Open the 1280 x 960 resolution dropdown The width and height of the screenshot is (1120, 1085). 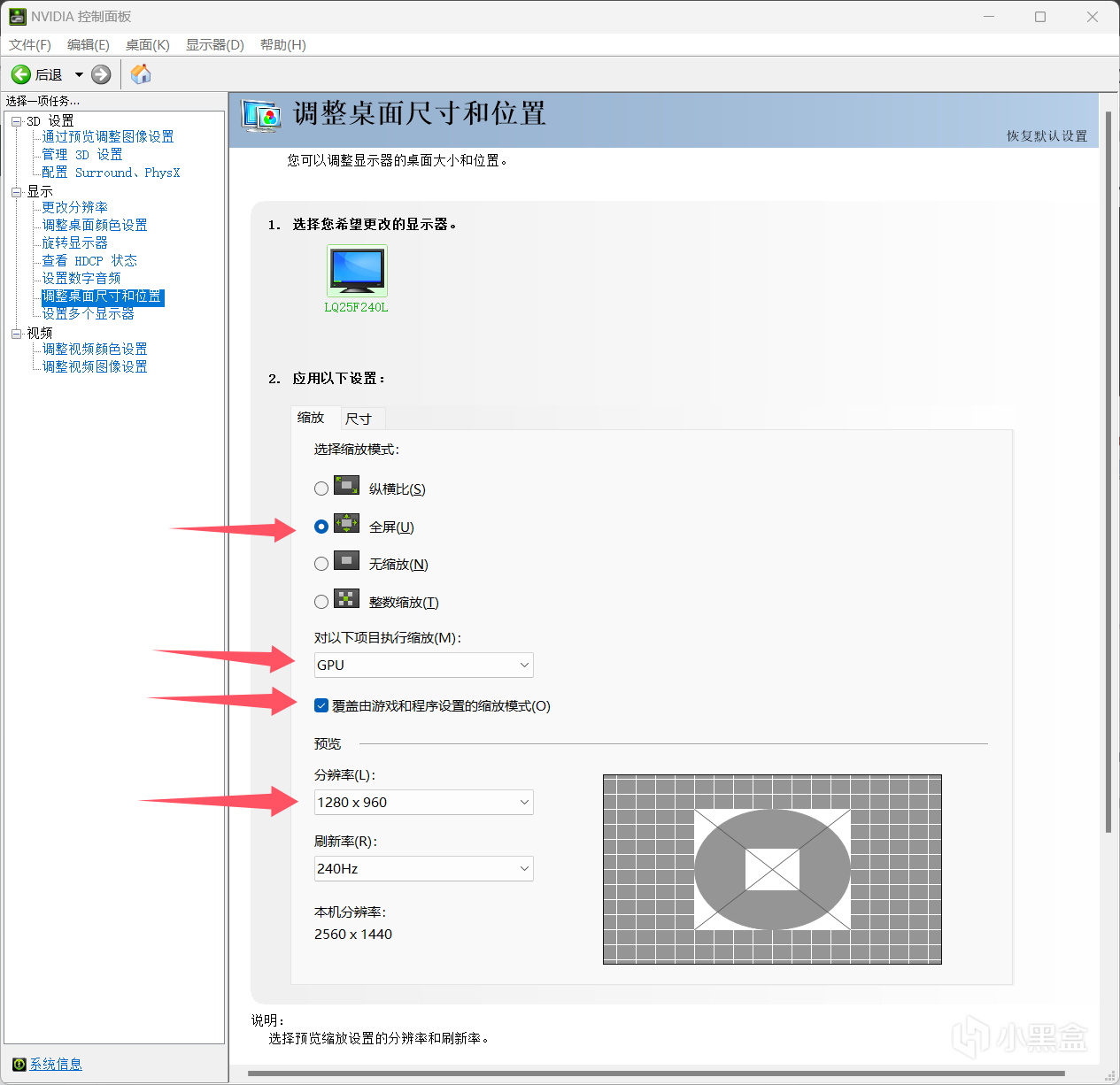424,802
